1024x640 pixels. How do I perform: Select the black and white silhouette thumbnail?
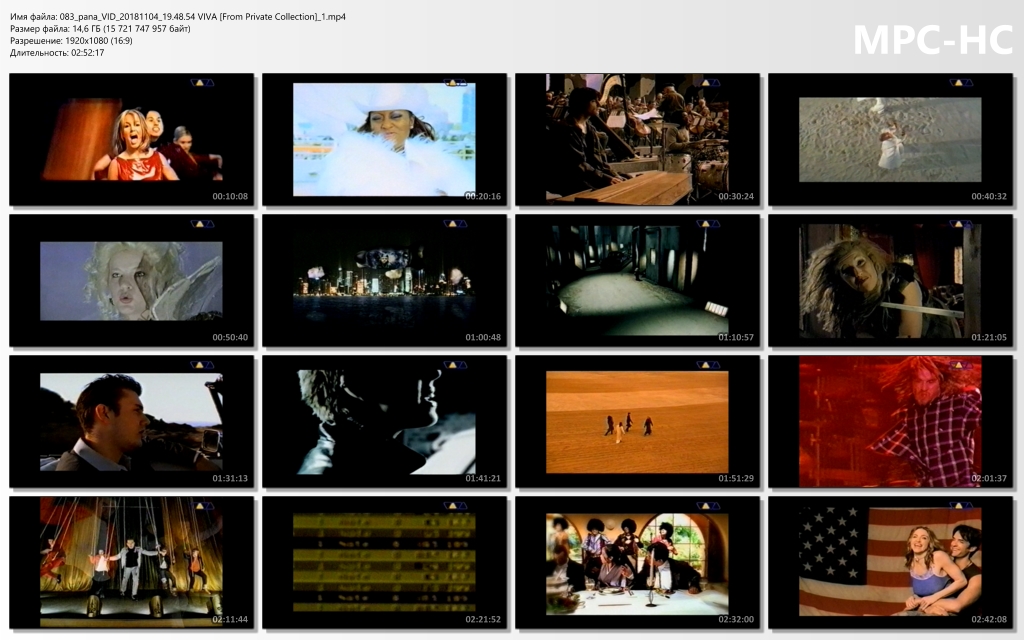[384, 421]
